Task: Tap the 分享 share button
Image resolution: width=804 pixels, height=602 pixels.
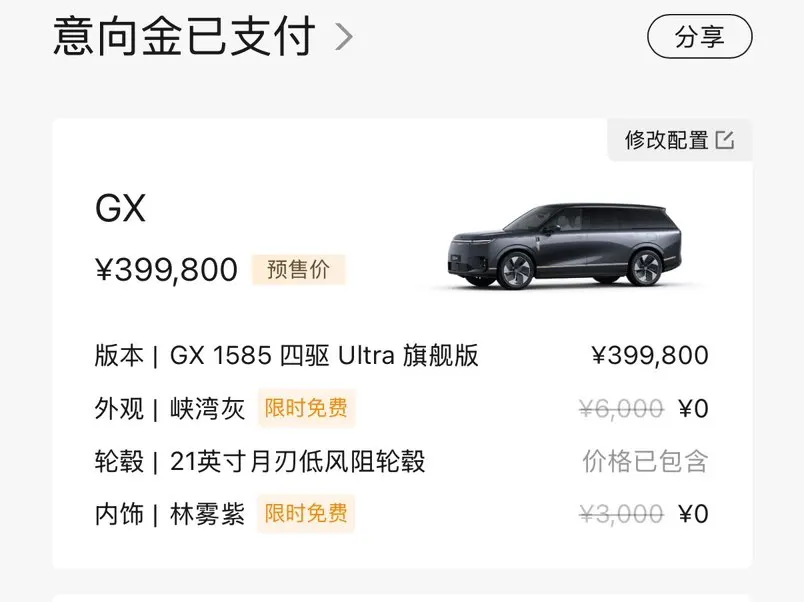Action: pos(699,37)
